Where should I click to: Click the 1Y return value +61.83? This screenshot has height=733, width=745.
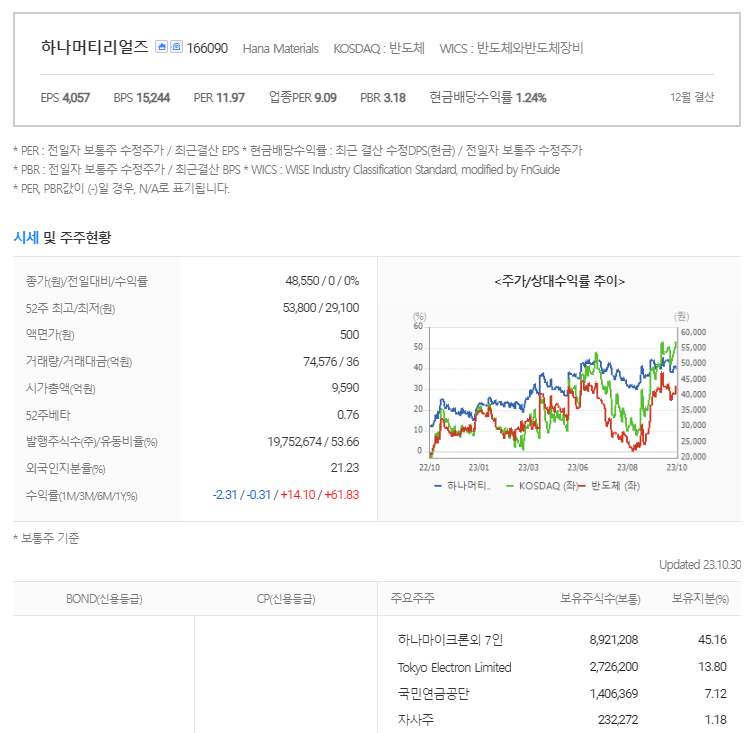[342, 495]
